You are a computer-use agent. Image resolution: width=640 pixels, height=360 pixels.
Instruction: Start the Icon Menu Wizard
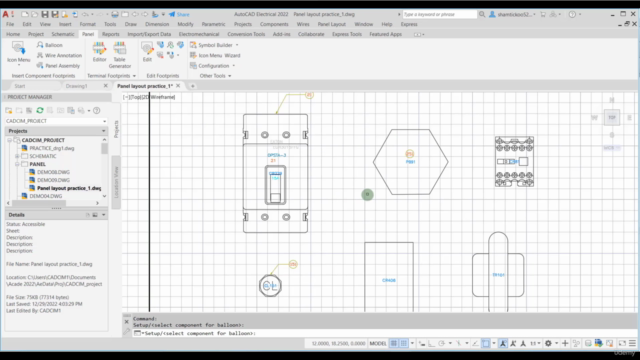pyautogui.click(x=215, y=55)
